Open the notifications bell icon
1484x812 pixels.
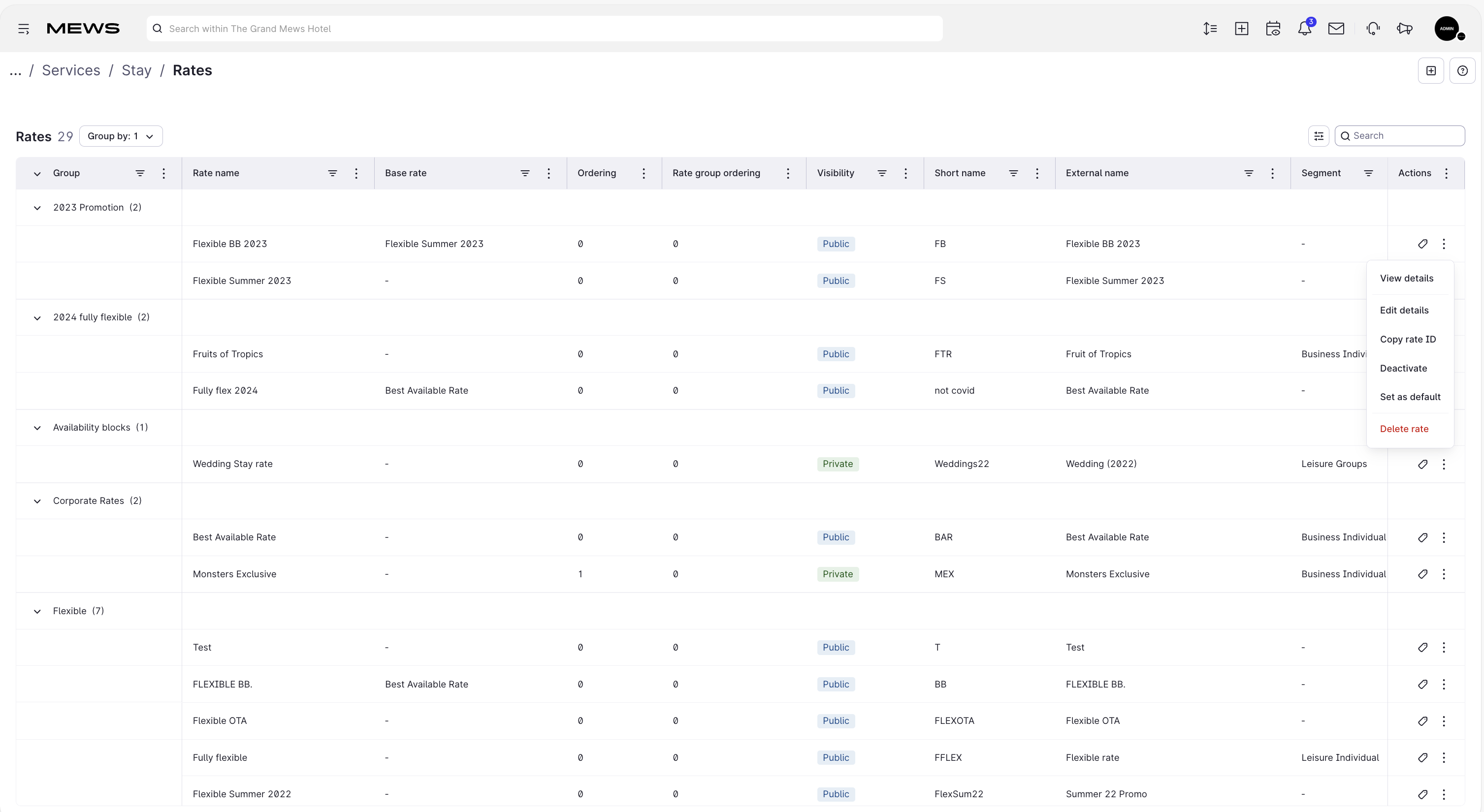[x=1304, y=28]
